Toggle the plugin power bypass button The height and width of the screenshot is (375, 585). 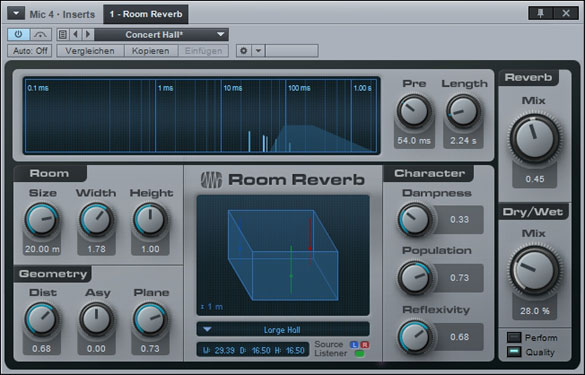click(18, 35)
